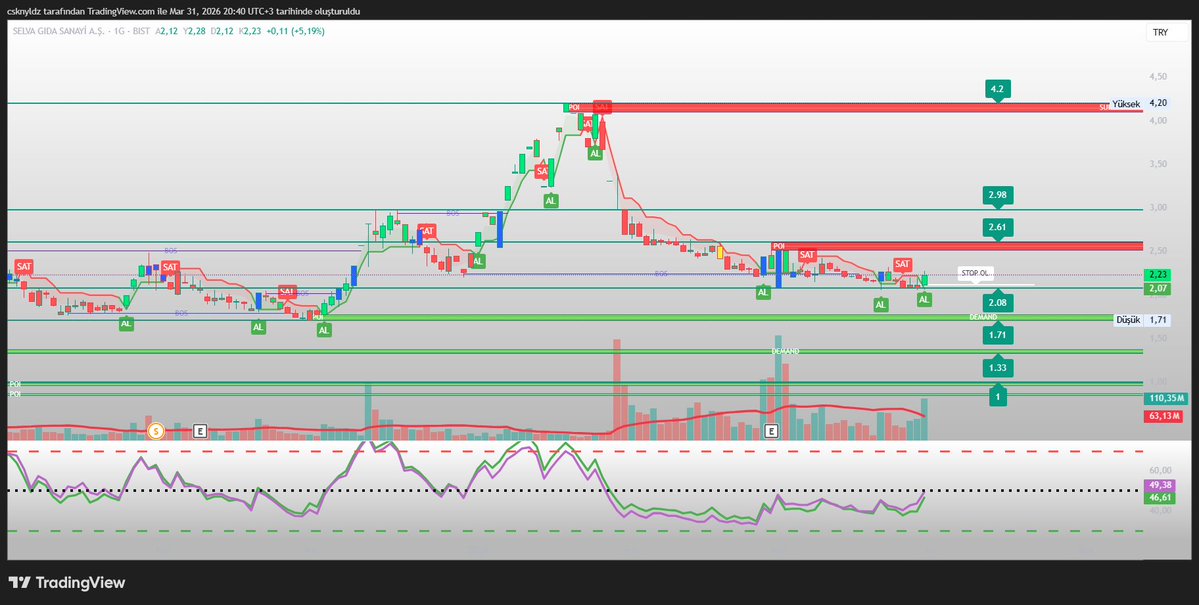The width and height of the screenshot is (1199, 605).
Task: Select the 2.08 green price tag
Action: pyautogui.click(x=996, y=304)
